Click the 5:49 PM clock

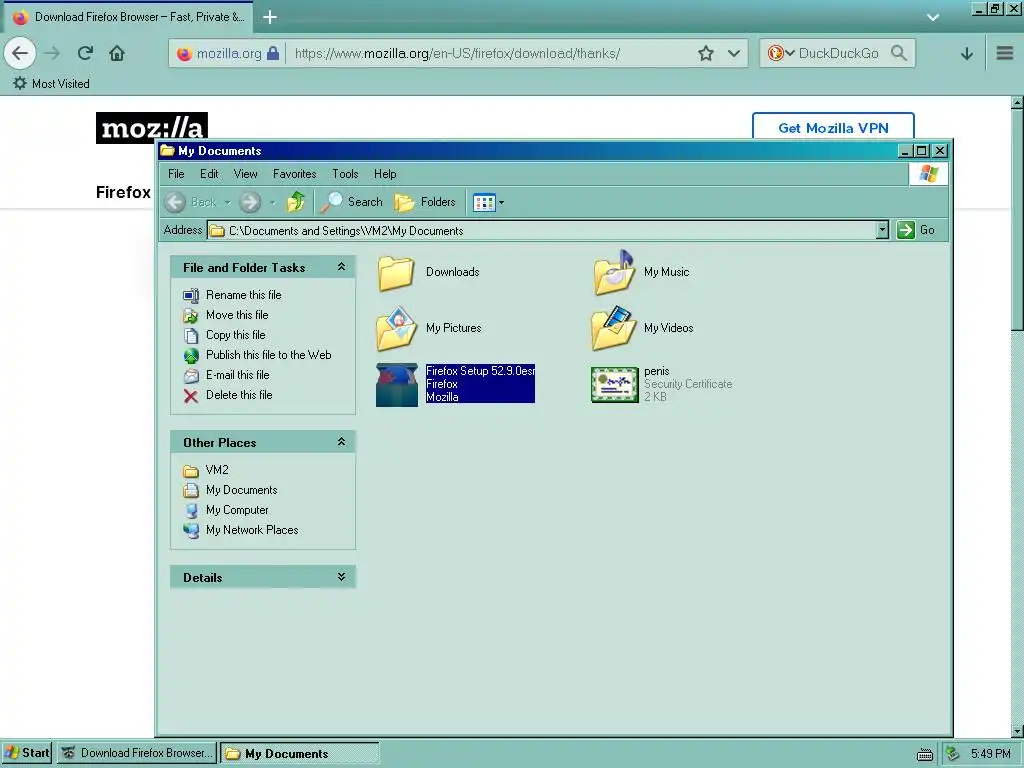click(991, 754)
